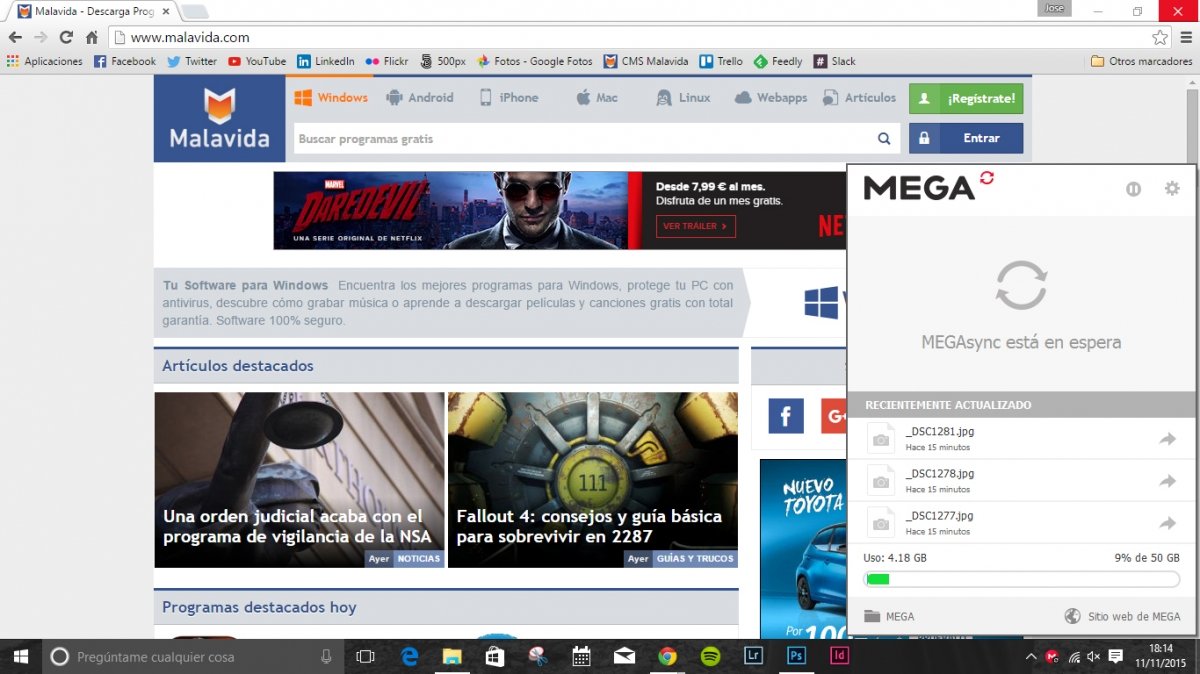Click the Entrar login button
The image size is (1200, 674).
[x=966, y=138]
